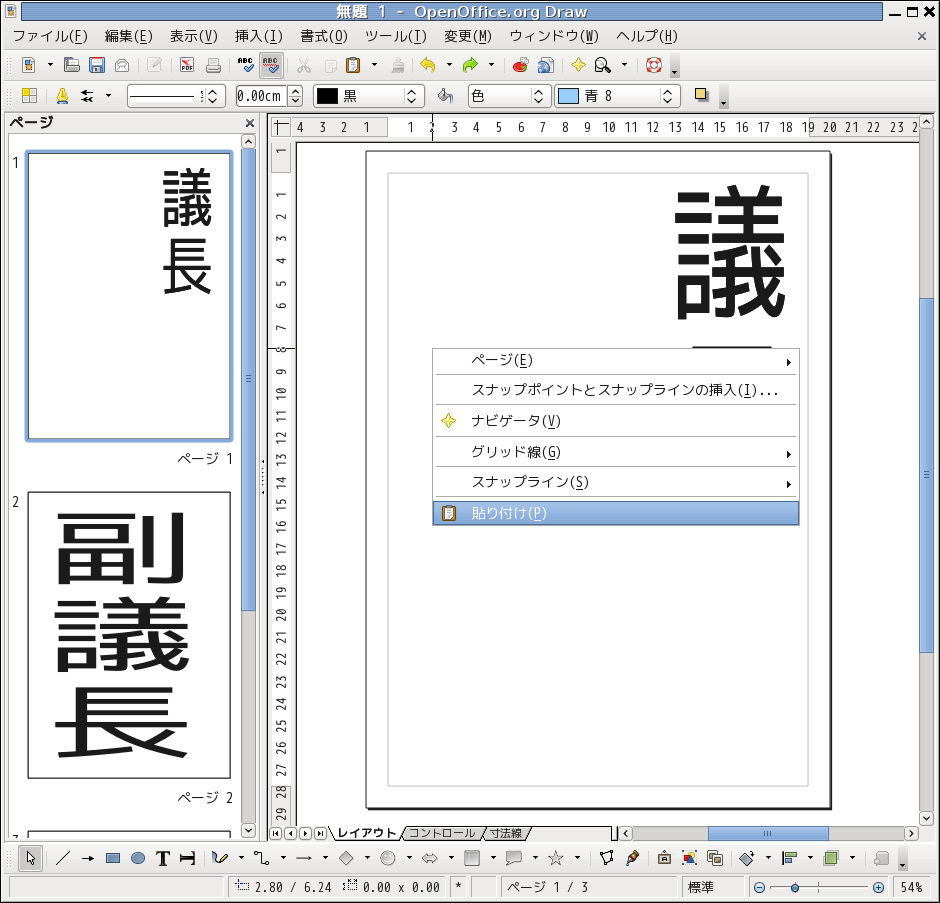The image size is (940, 903).
Task: Click the Save document icon
Action: pyautogui.click(x=97, y=65)
